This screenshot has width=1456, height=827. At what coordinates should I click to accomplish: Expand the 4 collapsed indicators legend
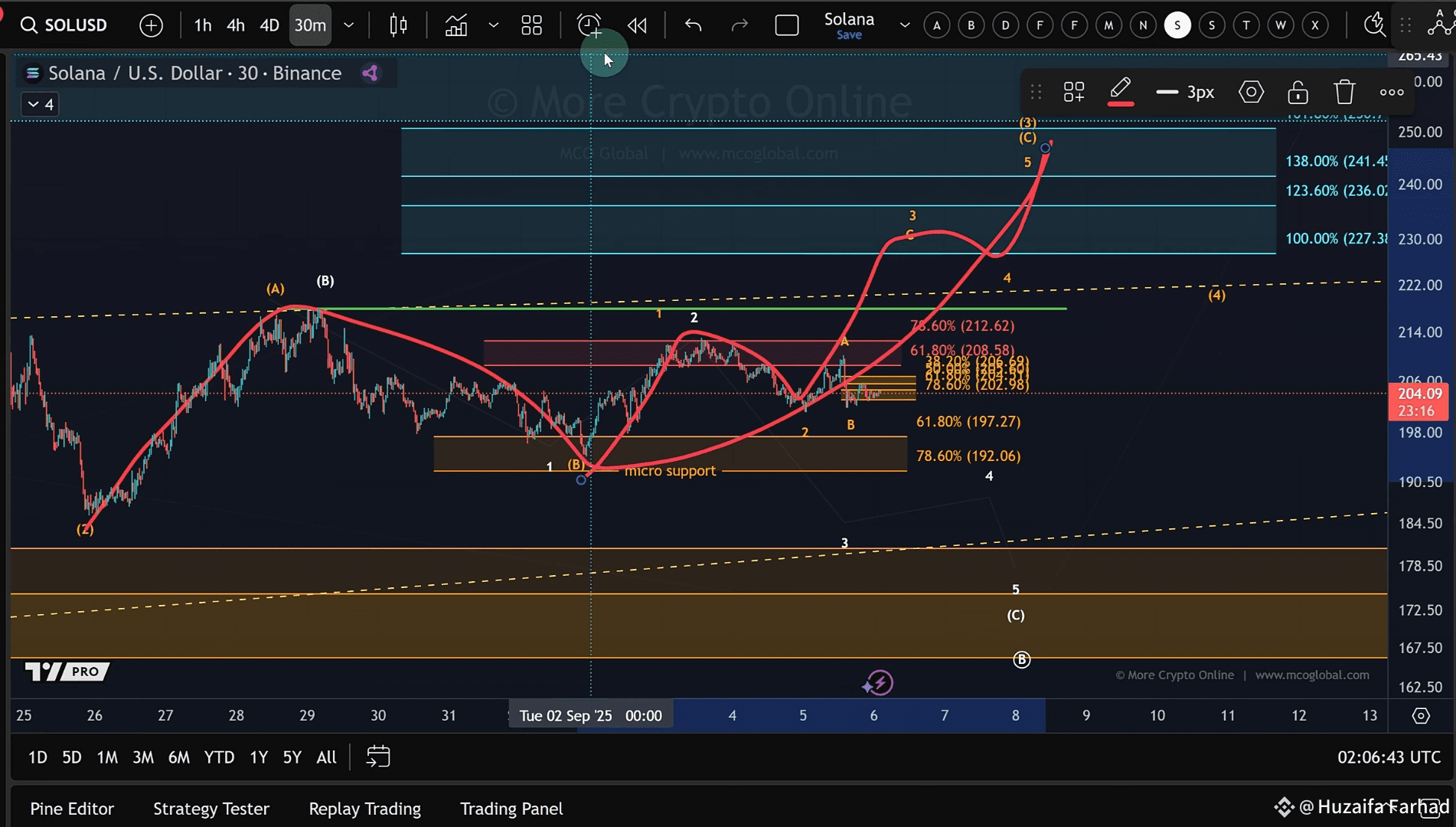[x=41, y=104]
